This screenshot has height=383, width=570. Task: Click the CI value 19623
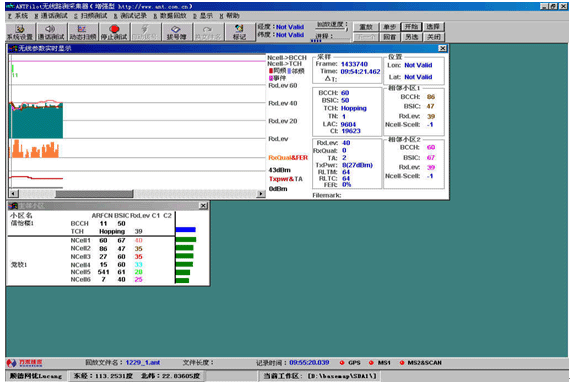pos(351,131)
